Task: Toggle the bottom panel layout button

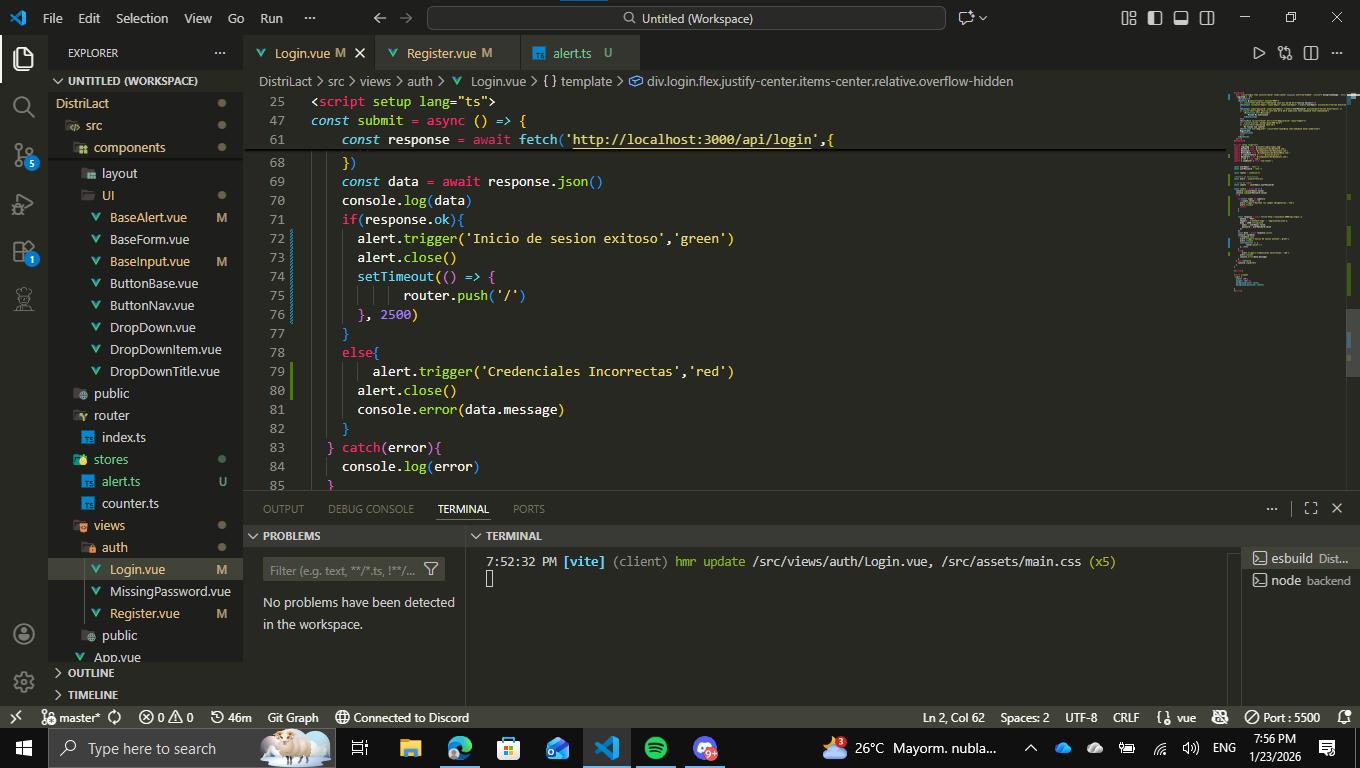Action: click(x=1181, y=18)
